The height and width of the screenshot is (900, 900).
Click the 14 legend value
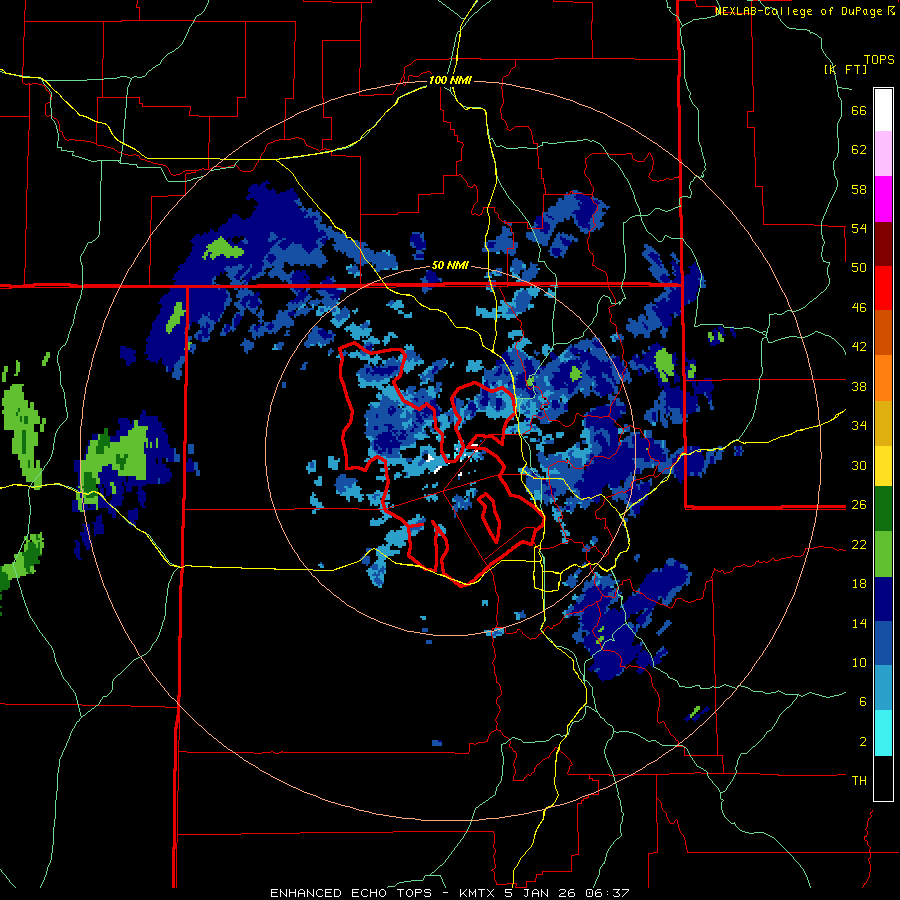coord(859,623)
